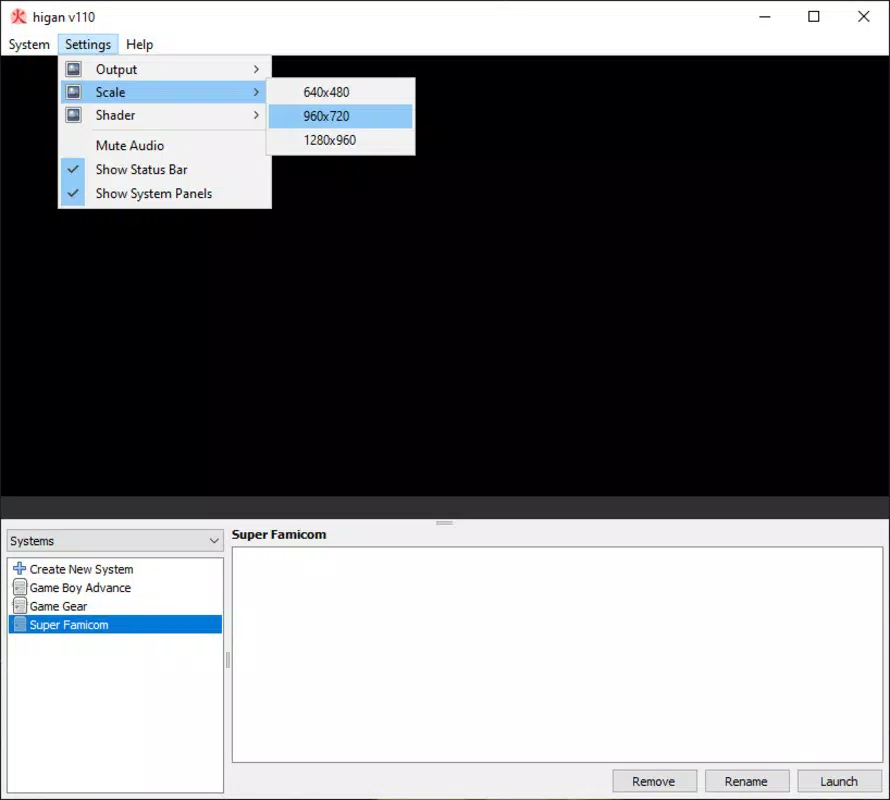Enable the Mute Audio option

tap(165, 145)
